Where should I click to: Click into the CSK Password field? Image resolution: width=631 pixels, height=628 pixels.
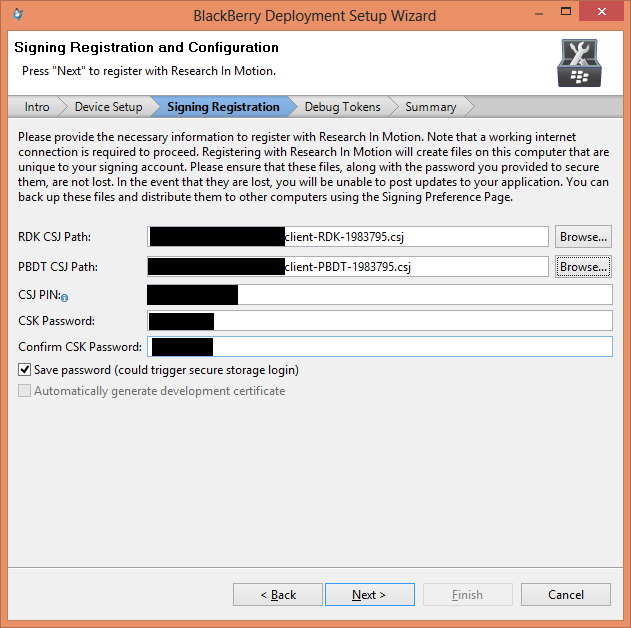click(379, 321)
